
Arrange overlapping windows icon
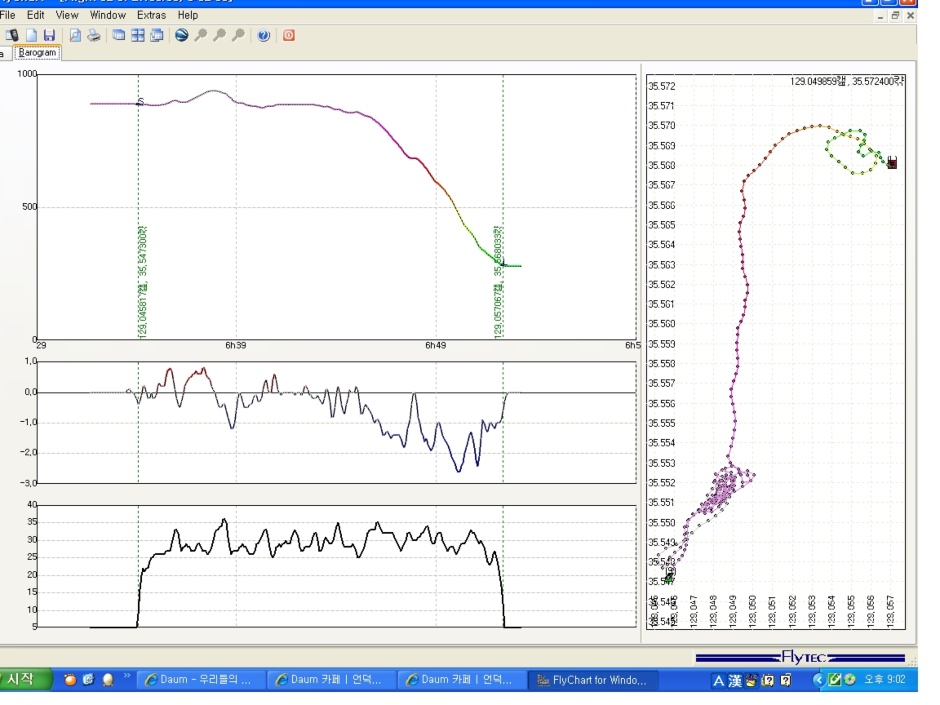click(157, 35)
